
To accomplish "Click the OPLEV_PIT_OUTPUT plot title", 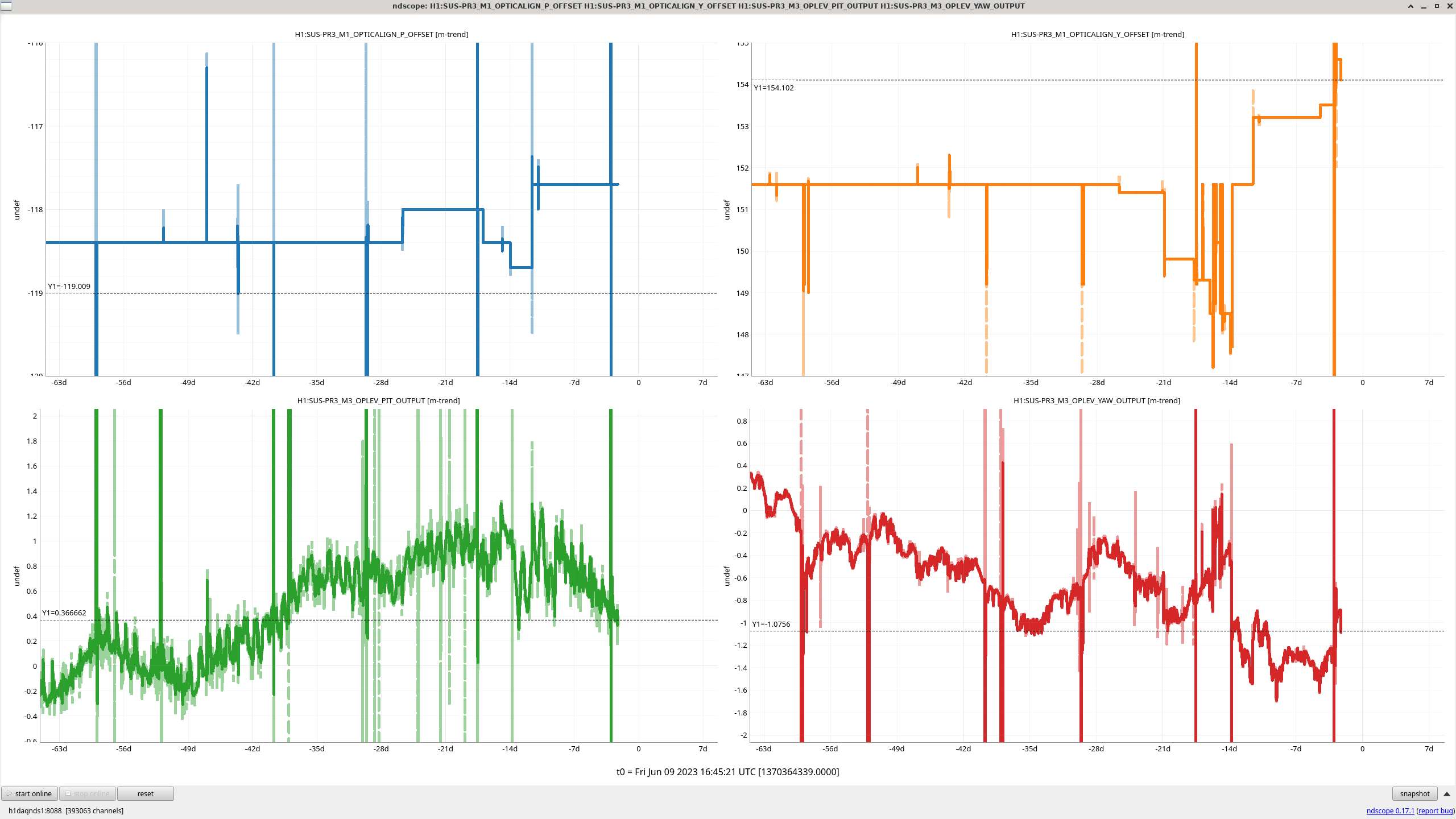I will pos(378,400).
